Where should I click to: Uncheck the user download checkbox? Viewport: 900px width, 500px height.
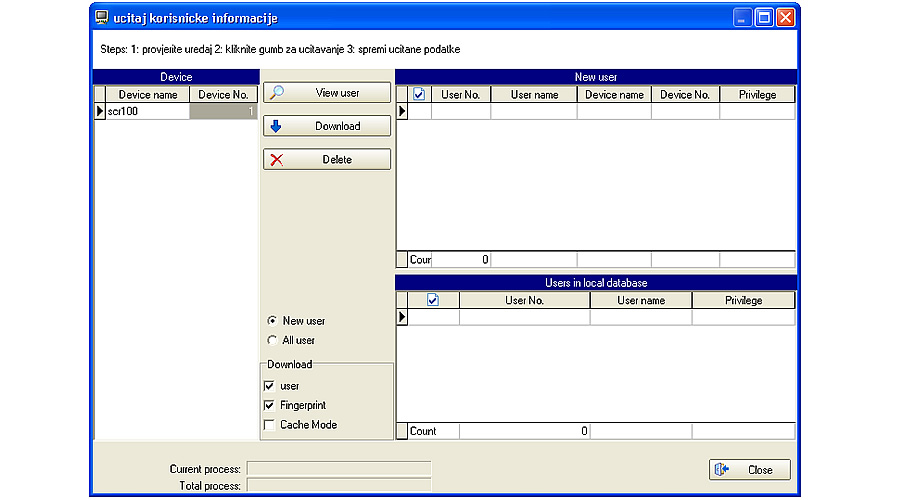click(268, 386)
